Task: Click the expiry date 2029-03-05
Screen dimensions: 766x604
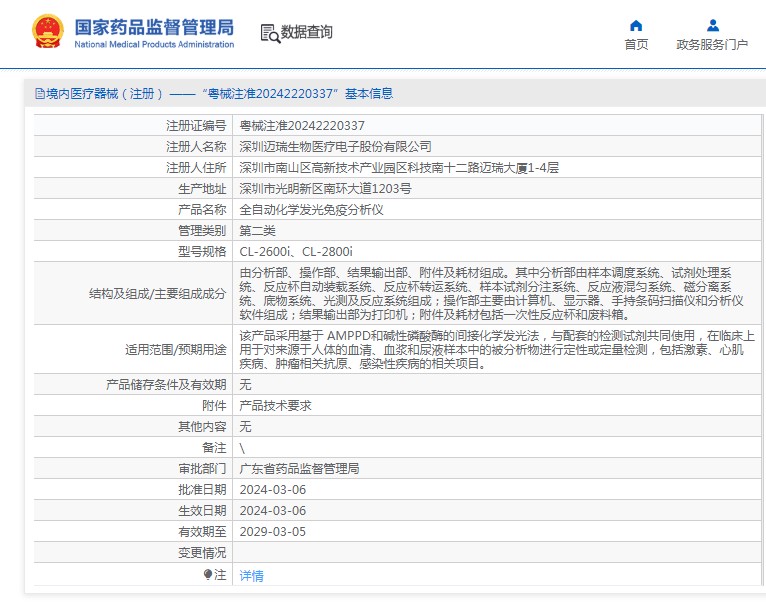Action: click(x=272, y=531)
